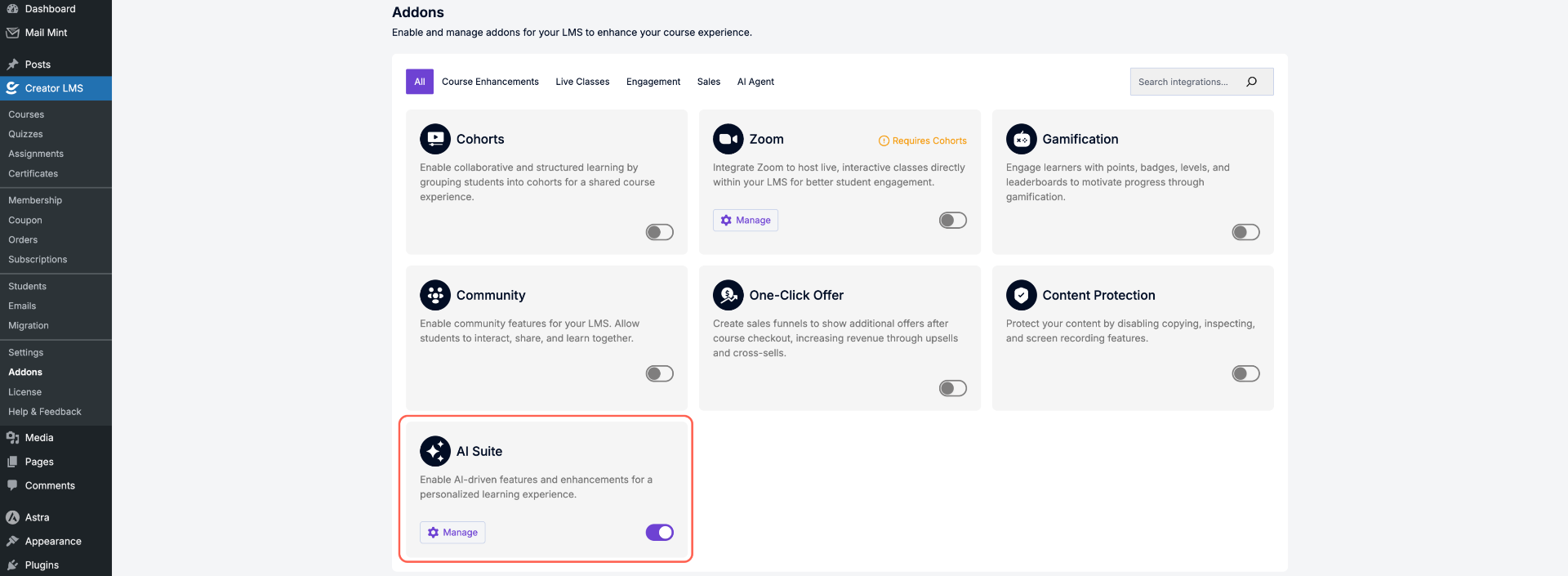Open License submenu item

click(25, 392)
